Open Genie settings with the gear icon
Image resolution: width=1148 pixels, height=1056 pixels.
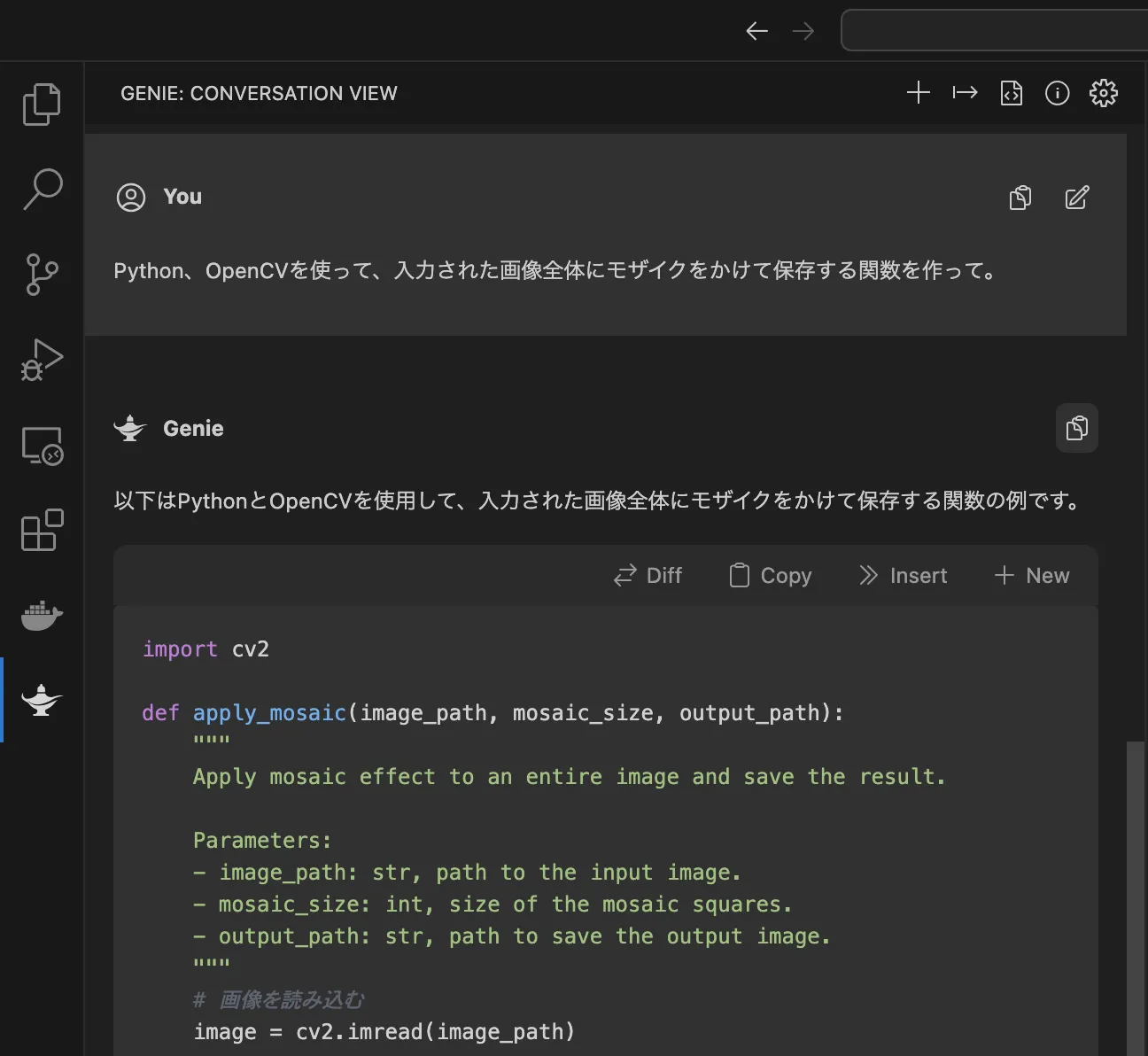(1104, 92)
